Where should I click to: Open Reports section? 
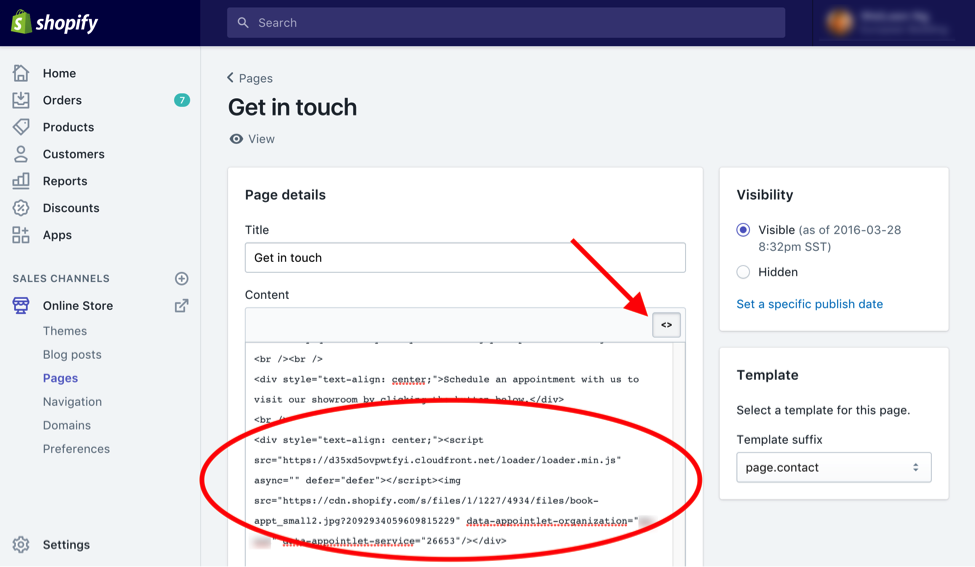[x=65, y=181]
